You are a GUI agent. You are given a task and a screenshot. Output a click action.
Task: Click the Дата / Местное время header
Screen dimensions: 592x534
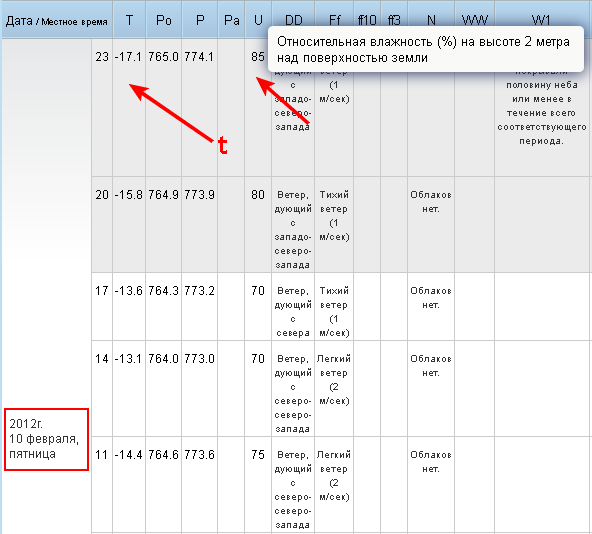pos(57,21)
